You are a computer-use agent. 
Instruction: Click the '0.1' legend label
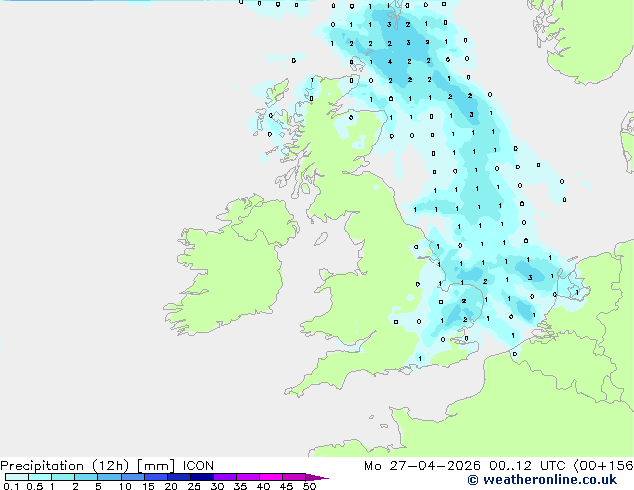click(11, 486)
